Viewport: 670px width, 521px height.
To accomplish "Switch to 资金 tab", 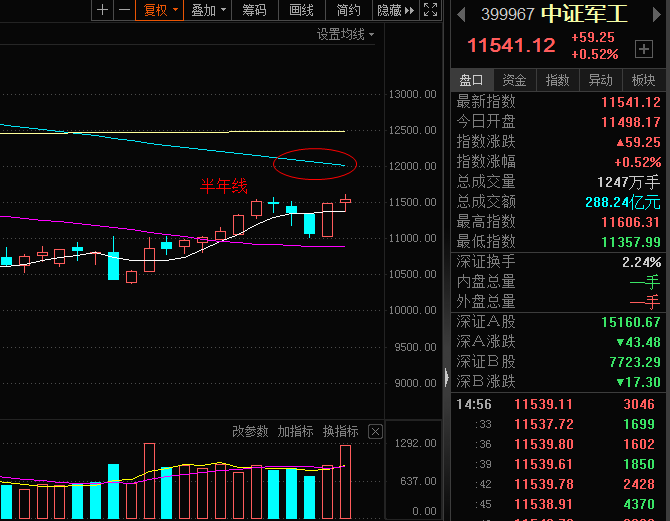I will [x=514, y=80].
